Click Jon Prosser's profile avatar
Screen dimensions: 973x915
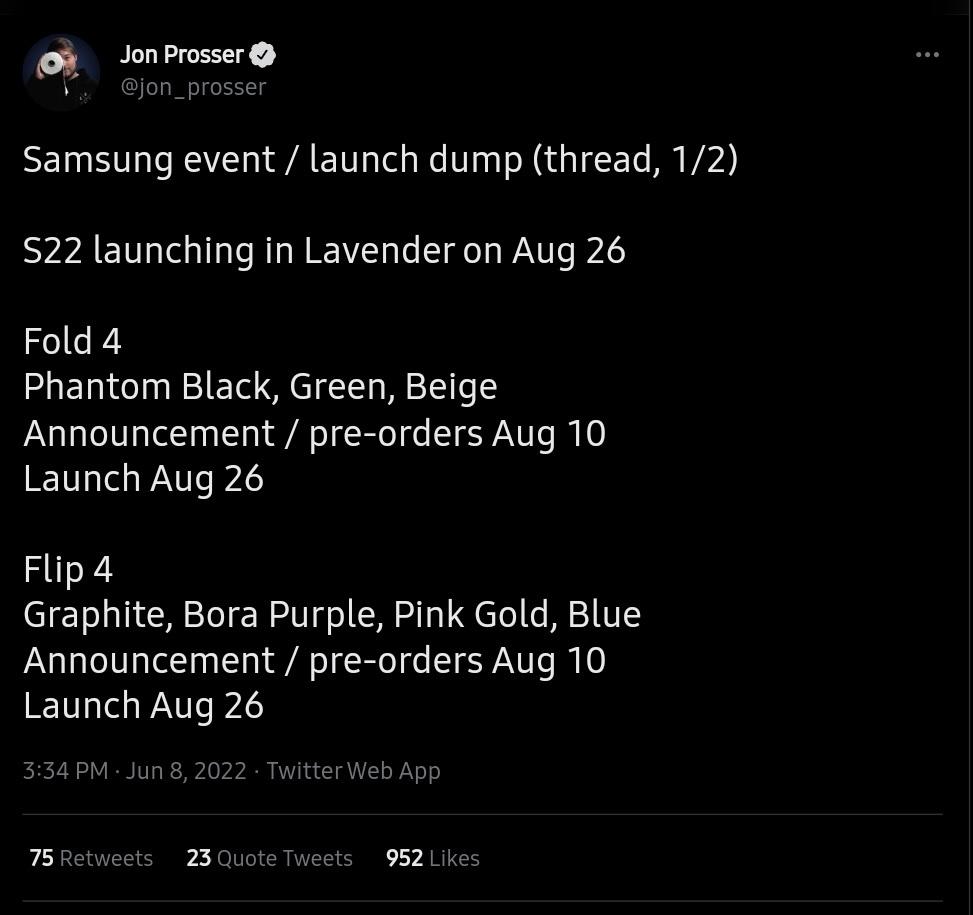click(x=61, y=71)
